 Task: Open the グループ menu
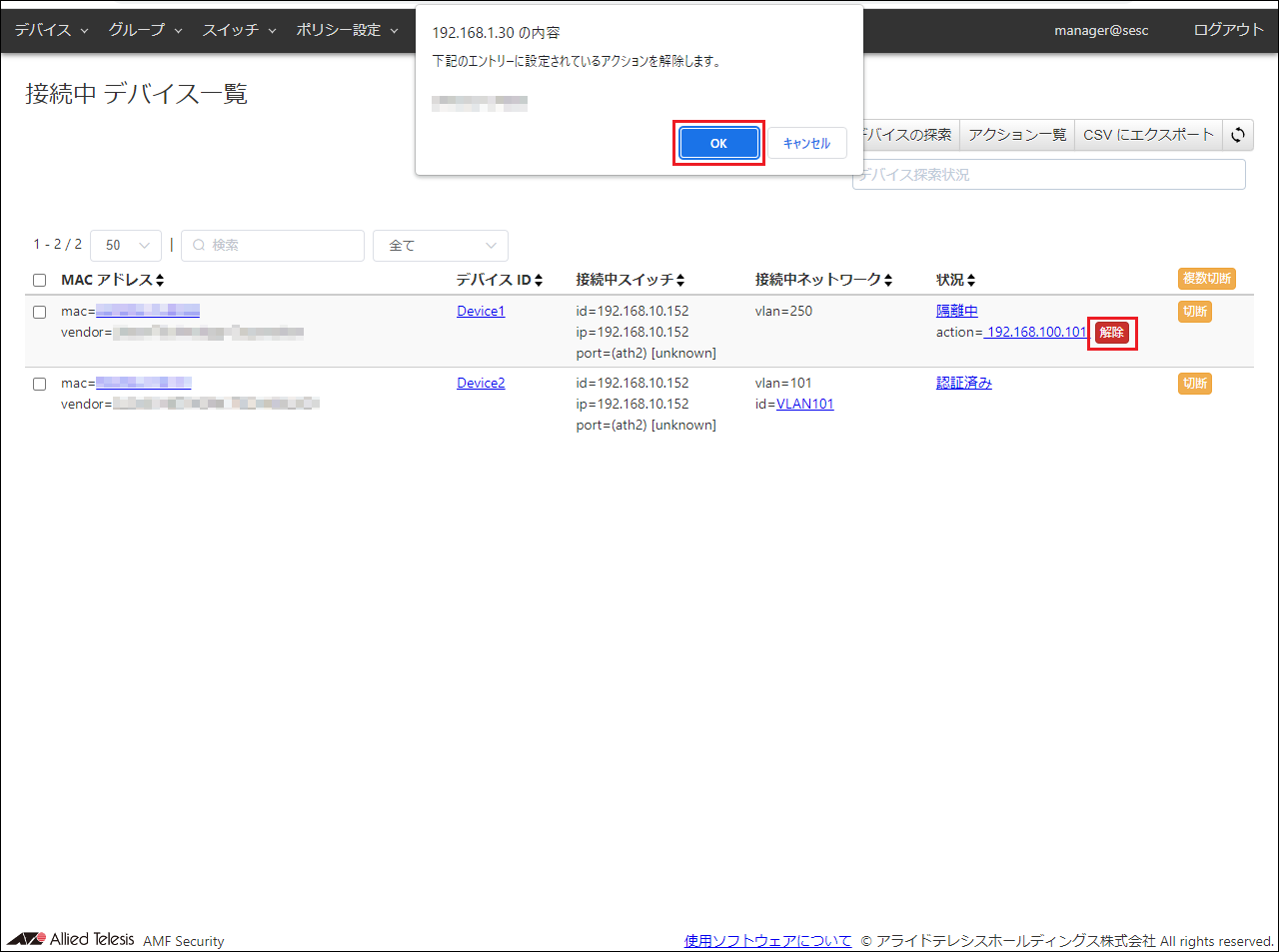click(145, 30)
